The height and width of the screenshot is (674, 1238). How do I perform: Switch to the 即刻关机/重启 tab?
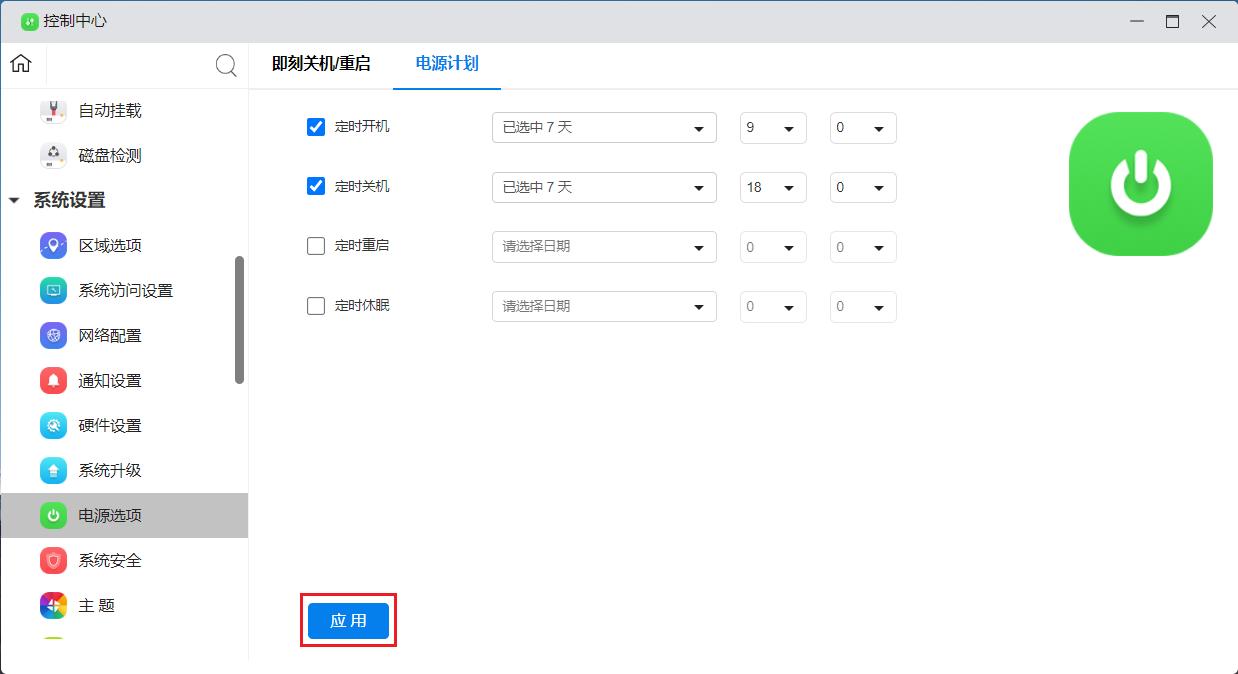(321, 64)
